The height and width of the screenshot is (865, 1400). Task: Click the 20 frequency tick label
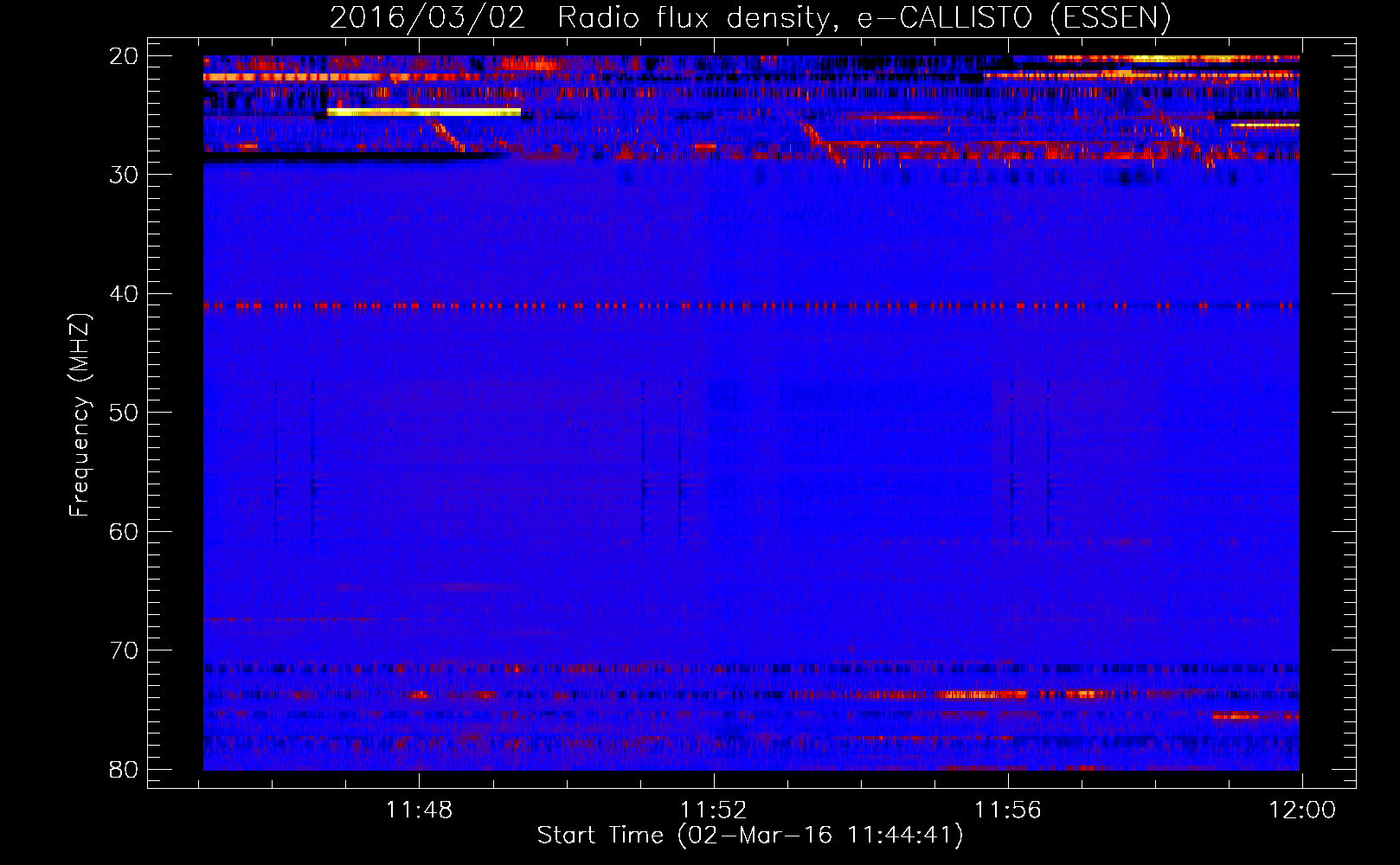pos(125,56)
